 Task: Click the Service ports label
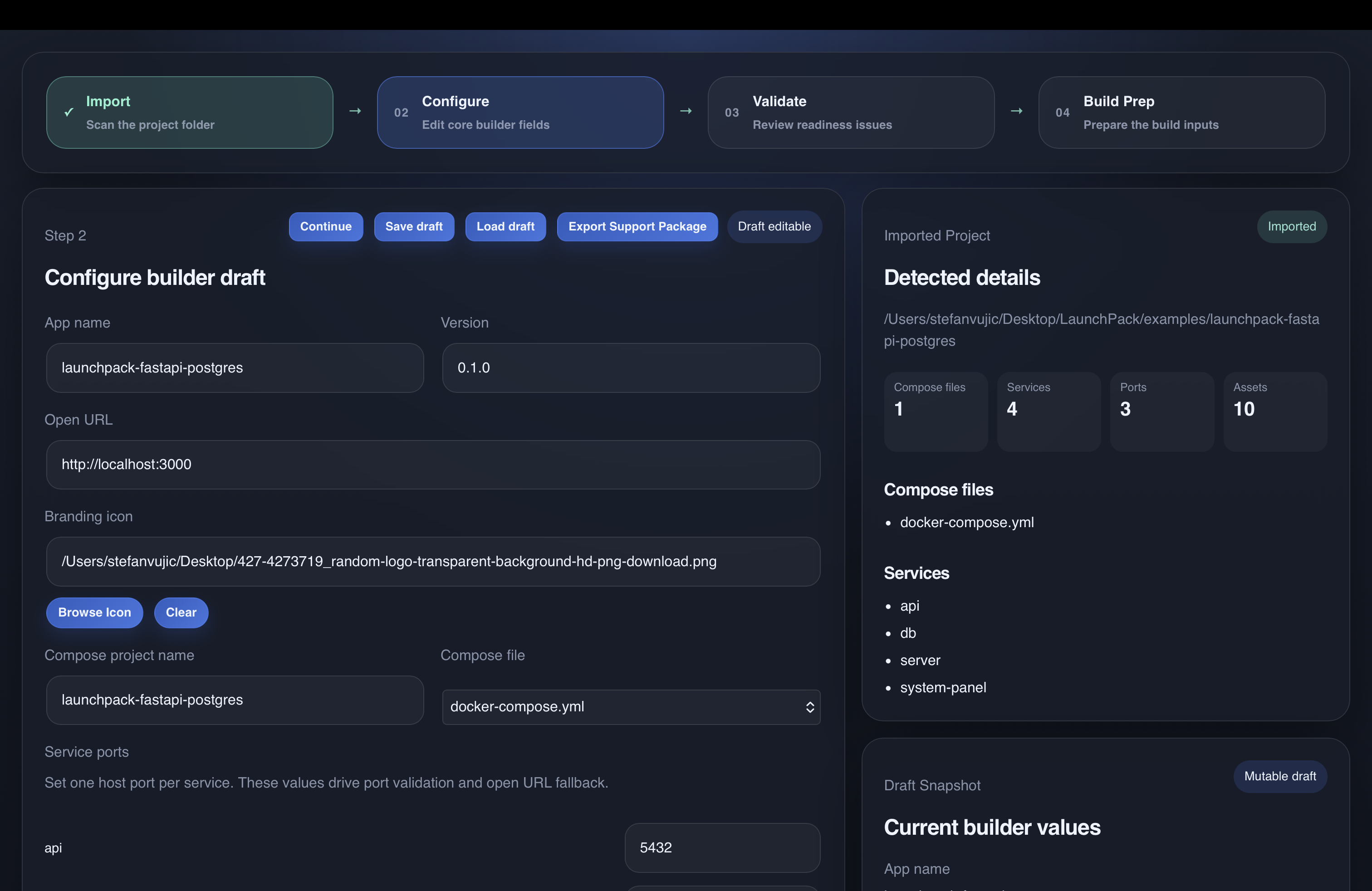pyautogui.click(x=87, y=752)
